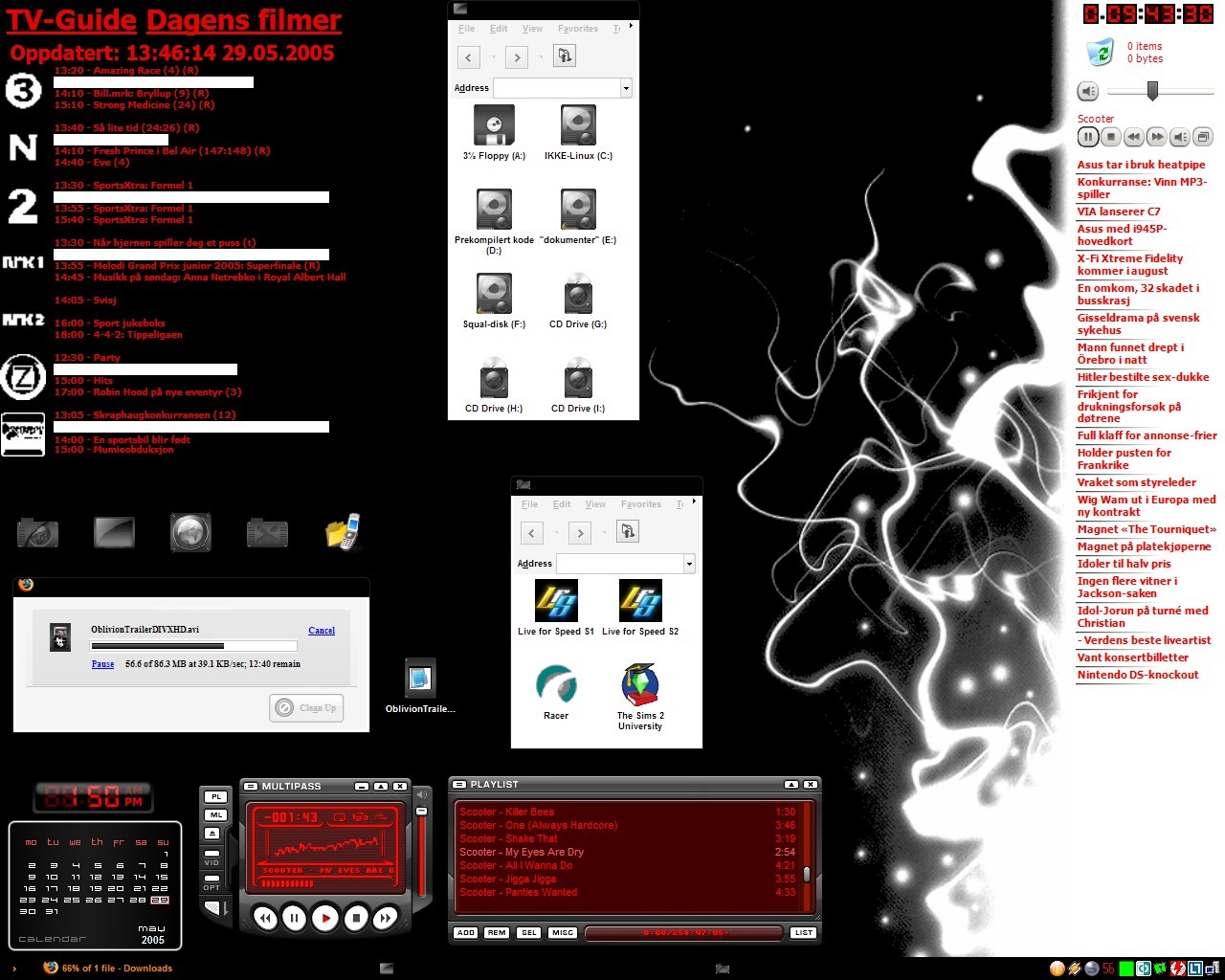Click Up folder button in games window
The height and width of the screenshot is (980, 1225).
(x=628, y=531)
